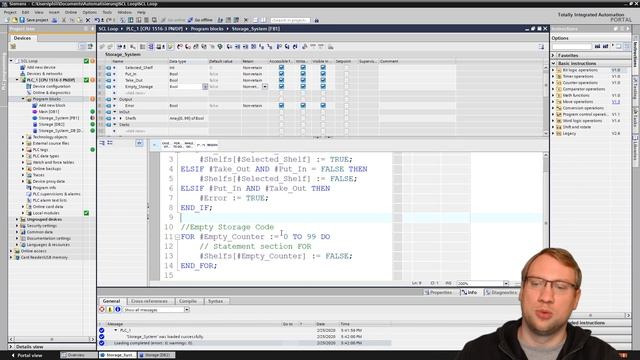Open the editor zoom level dropdown
Image resolution: width=640 pixels, height=360 pixels.
(506, 283)
